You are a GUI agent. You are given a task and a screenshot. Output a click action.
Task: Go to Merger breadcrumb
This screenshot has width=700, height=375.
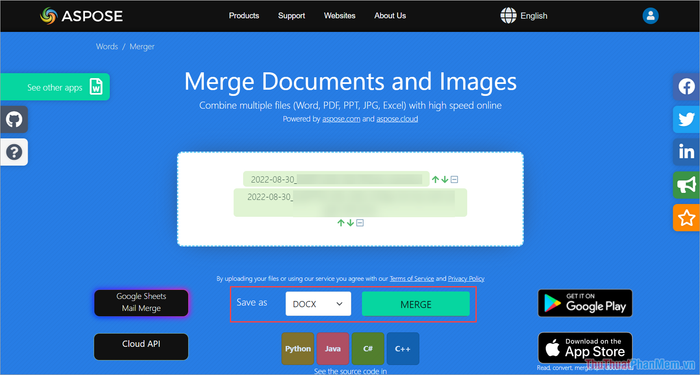(x=142, y=46)
